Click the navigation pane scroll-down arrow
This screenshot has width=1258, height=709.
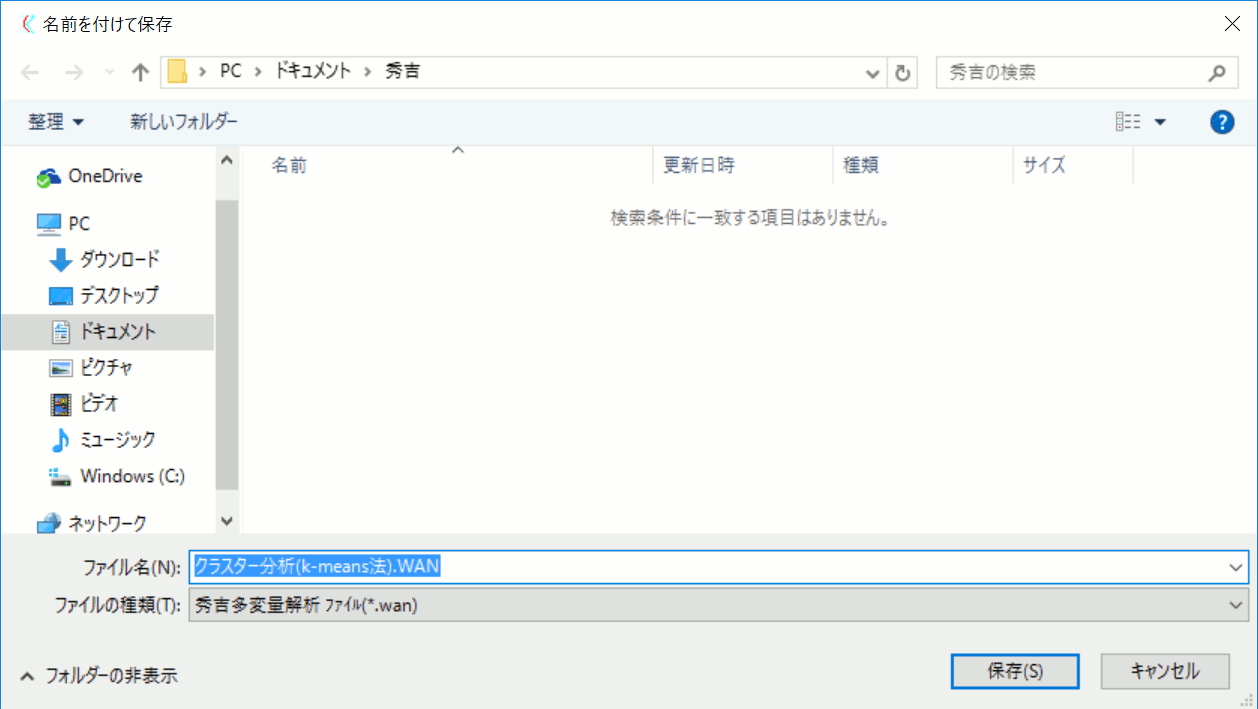click(x=226, y=521)
